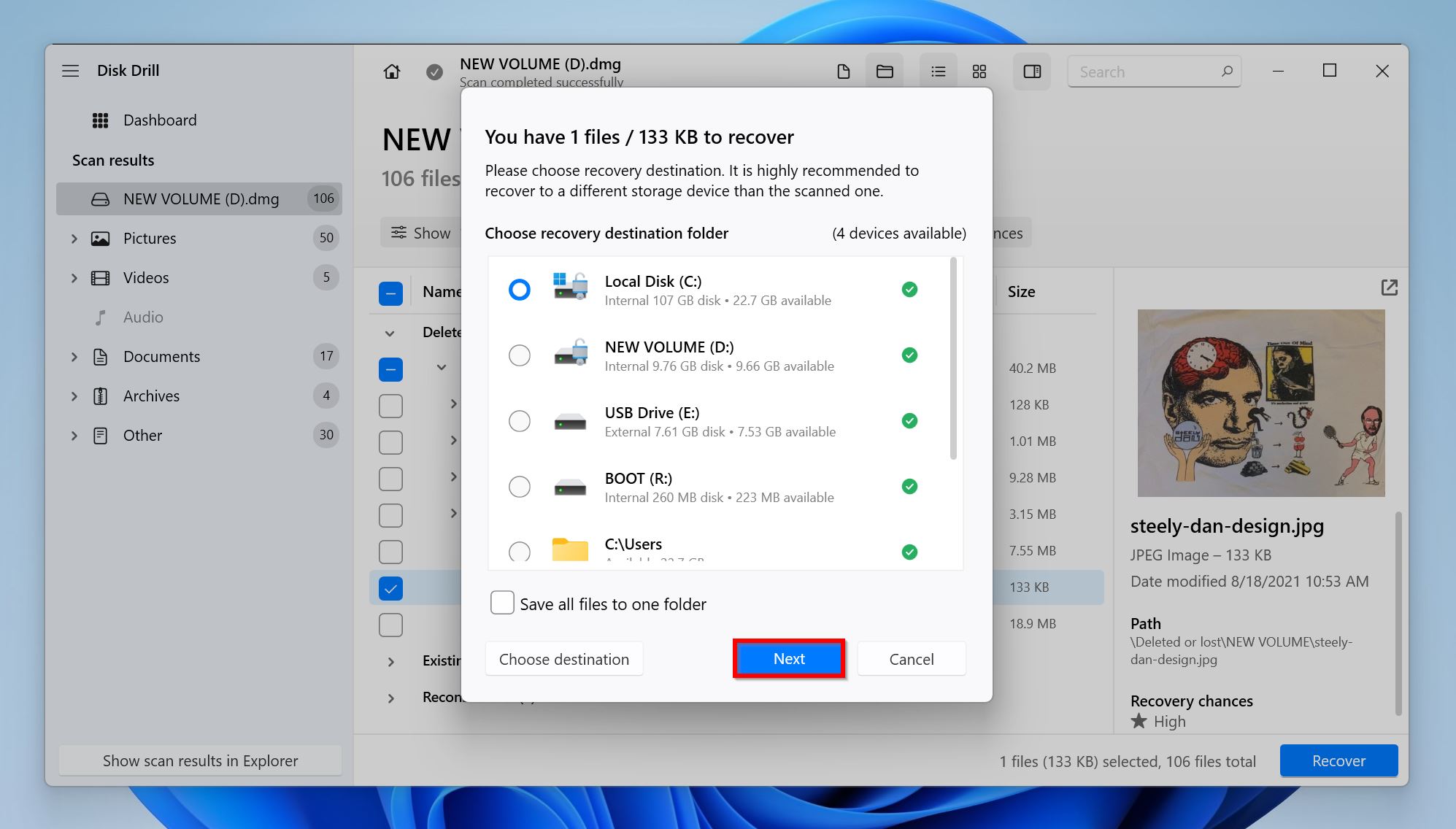This screenshot has width=1456, height=829.
Task: Select USB Drive (E:) as recovery destination
Action: [x=519, y=420]
